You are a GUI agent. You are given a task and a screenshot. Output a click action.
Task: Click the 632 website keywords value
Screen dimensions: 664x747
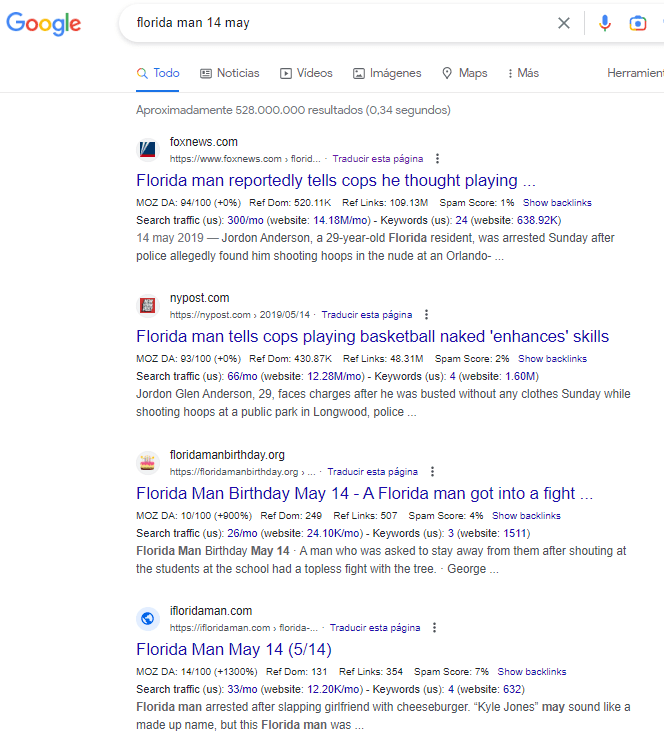click(x=512, y=689)
